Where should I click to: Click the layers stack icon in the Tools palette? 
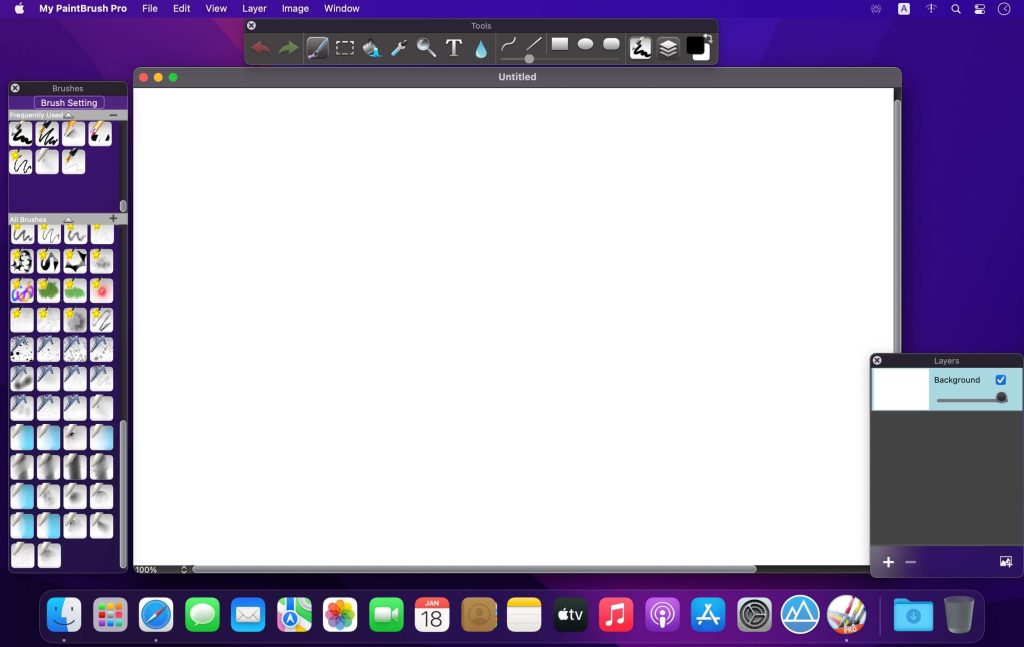click(667, 47)
